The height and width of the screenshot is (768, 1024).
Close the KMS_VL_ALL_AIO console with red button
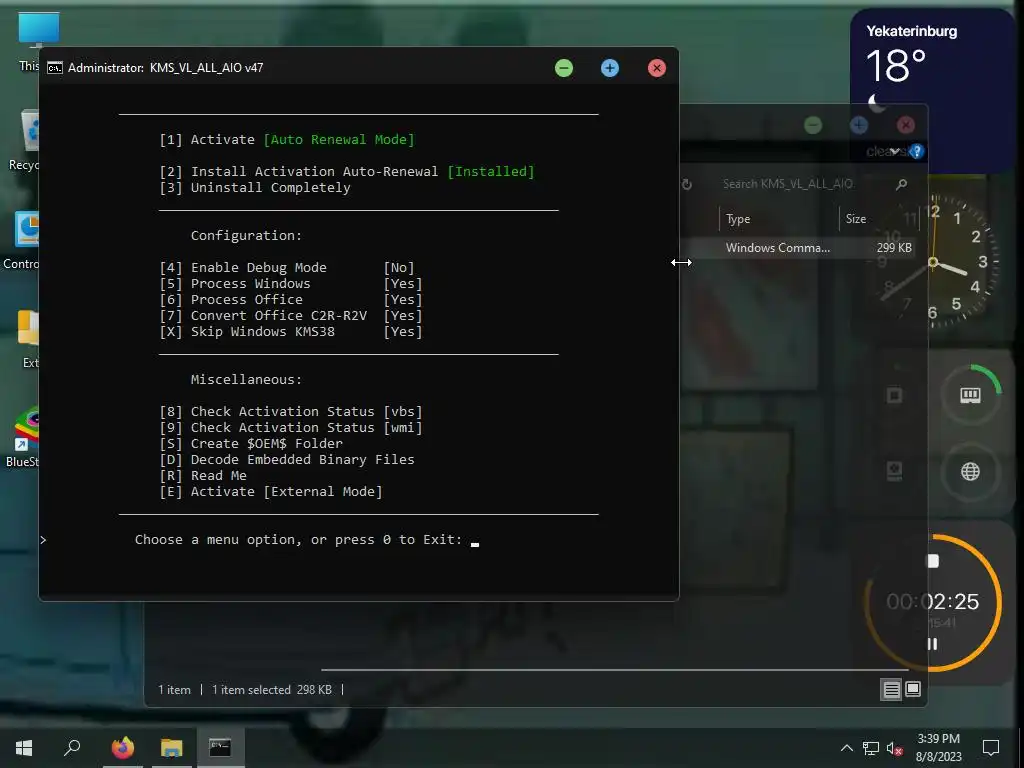[x=657, y=68]
